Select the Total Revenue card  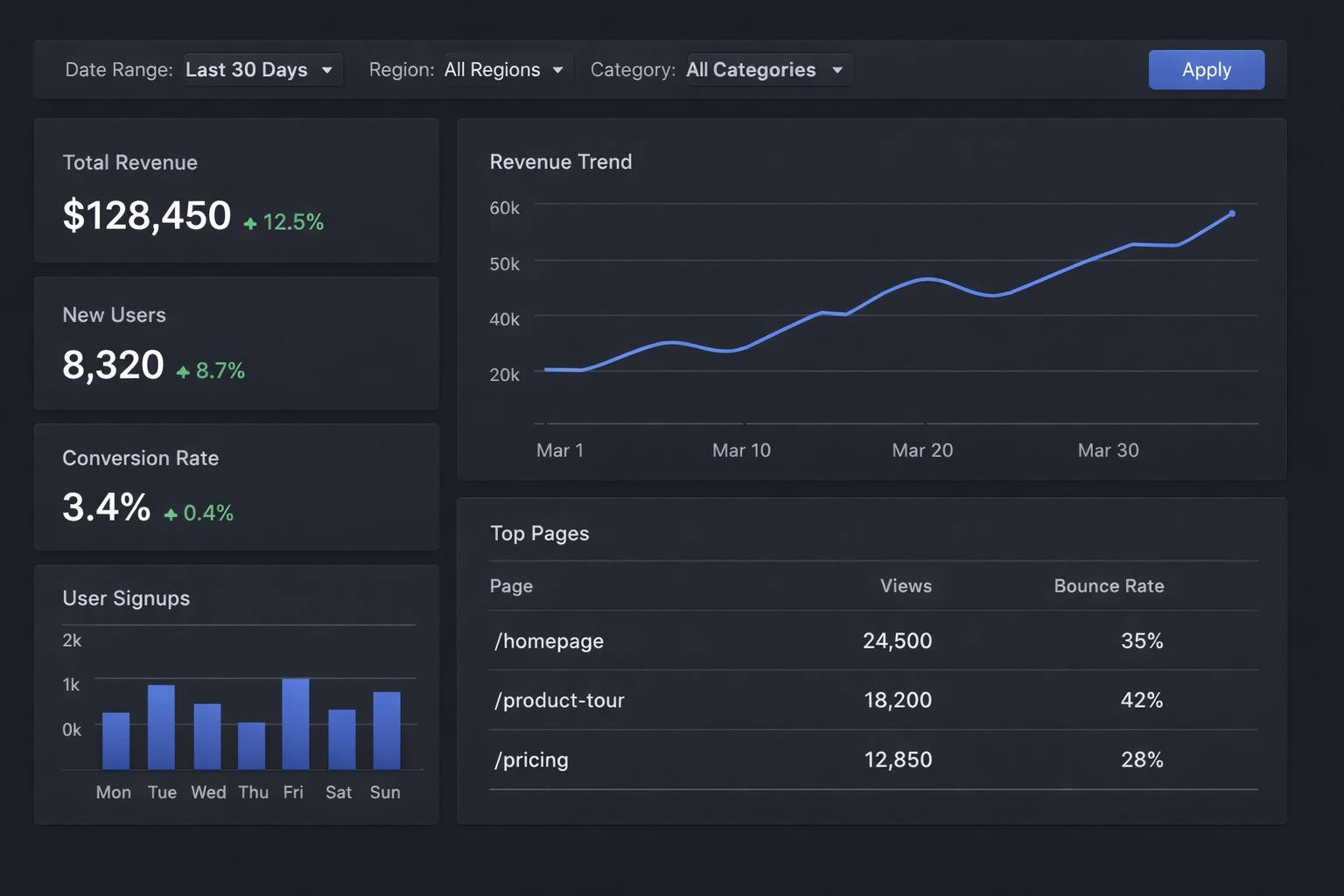[235, 191]
